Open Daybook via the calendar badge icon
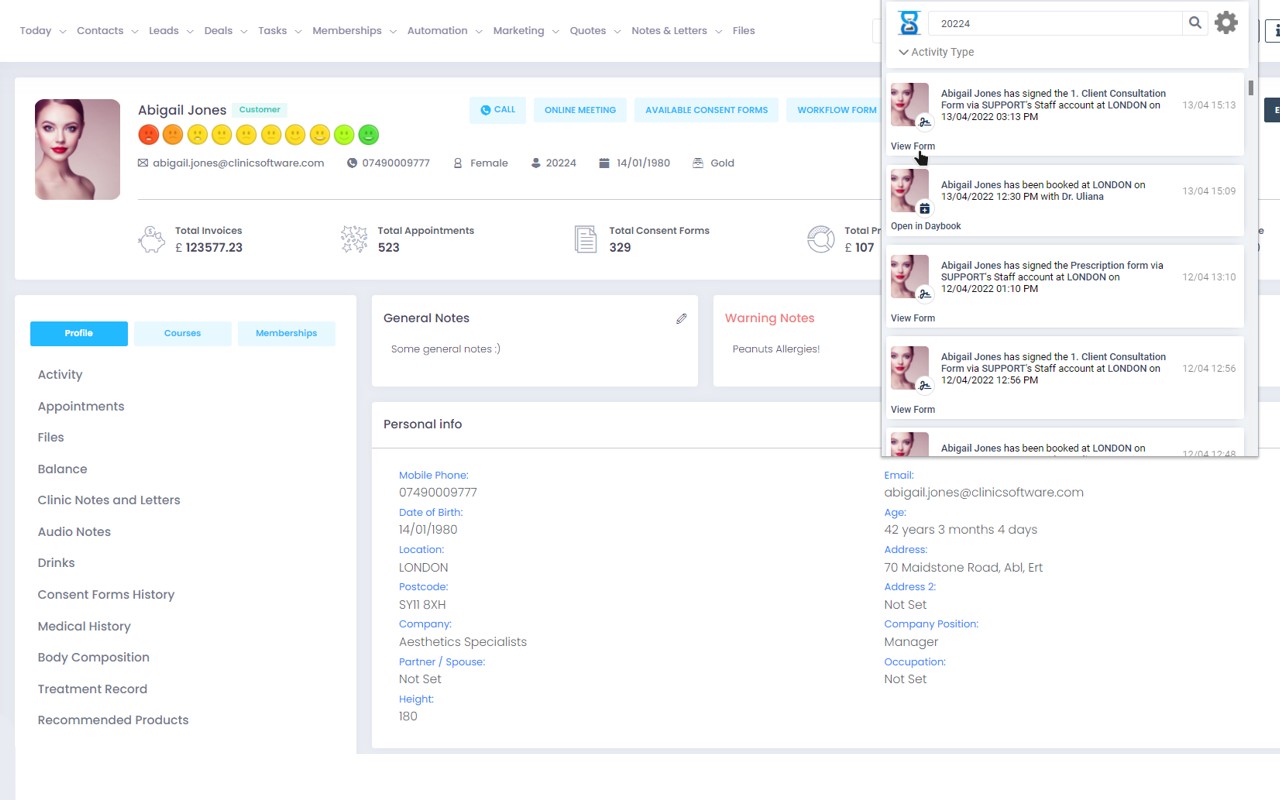1280x800 pixels. click(924, 209)
